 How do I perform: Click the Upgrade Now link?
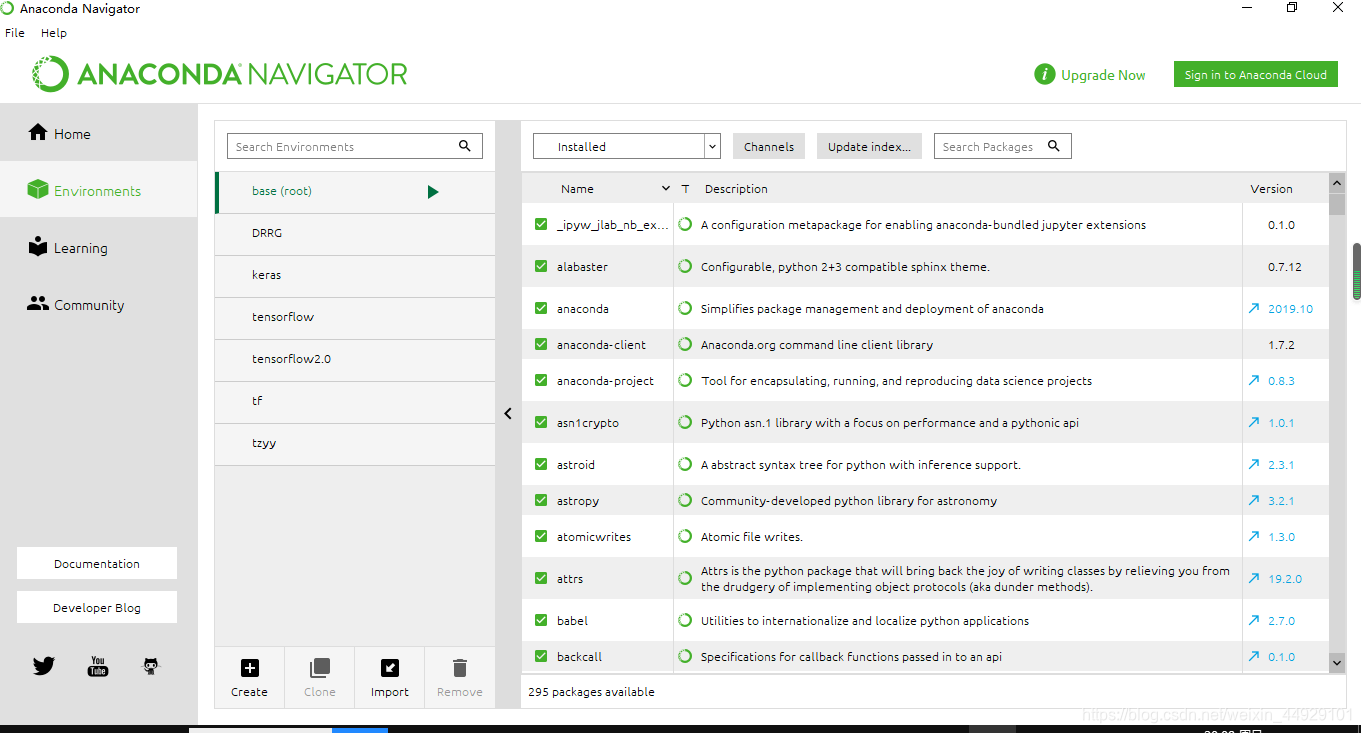click(1103, 75)
